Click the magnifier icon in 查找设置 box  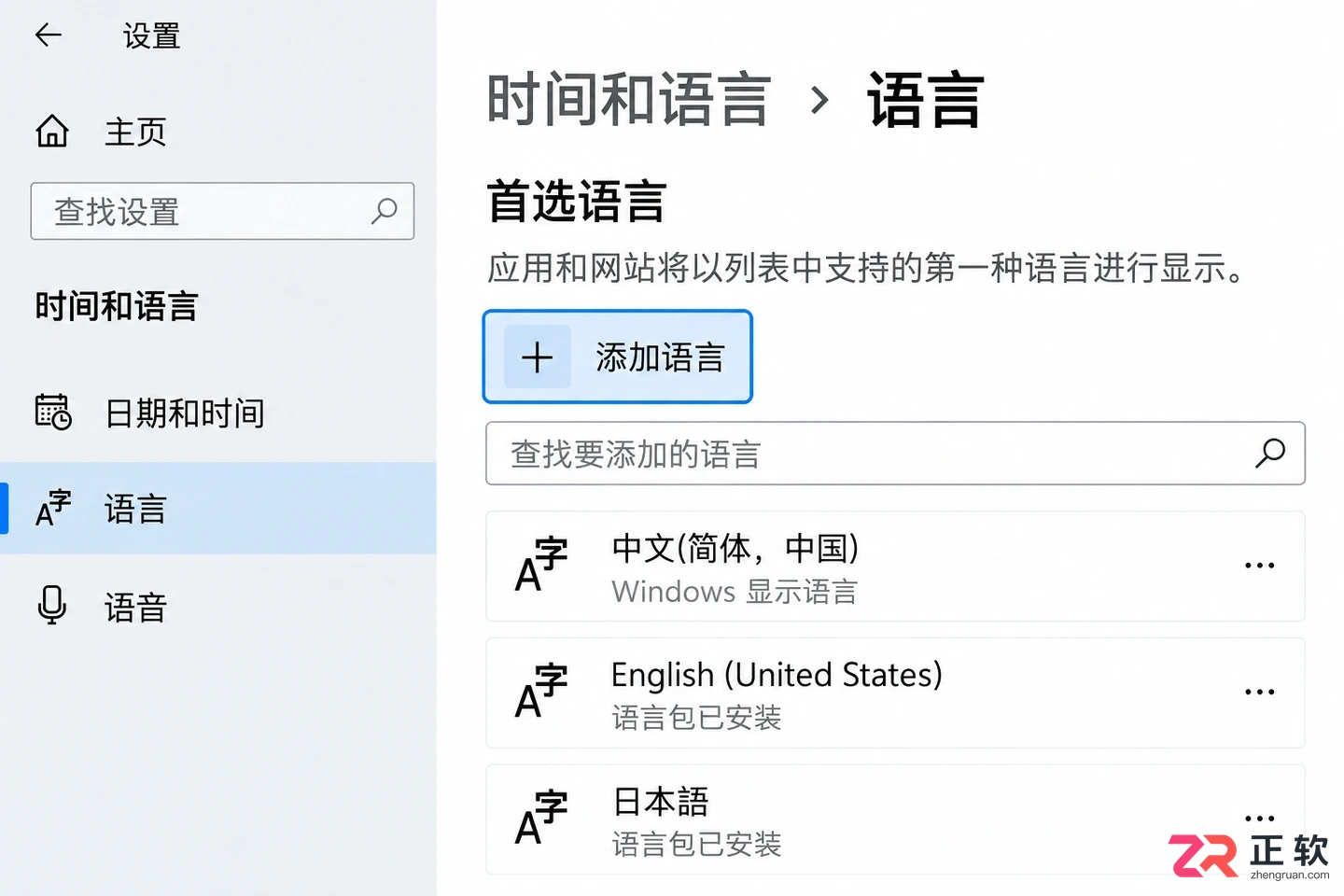click(384, 211)
